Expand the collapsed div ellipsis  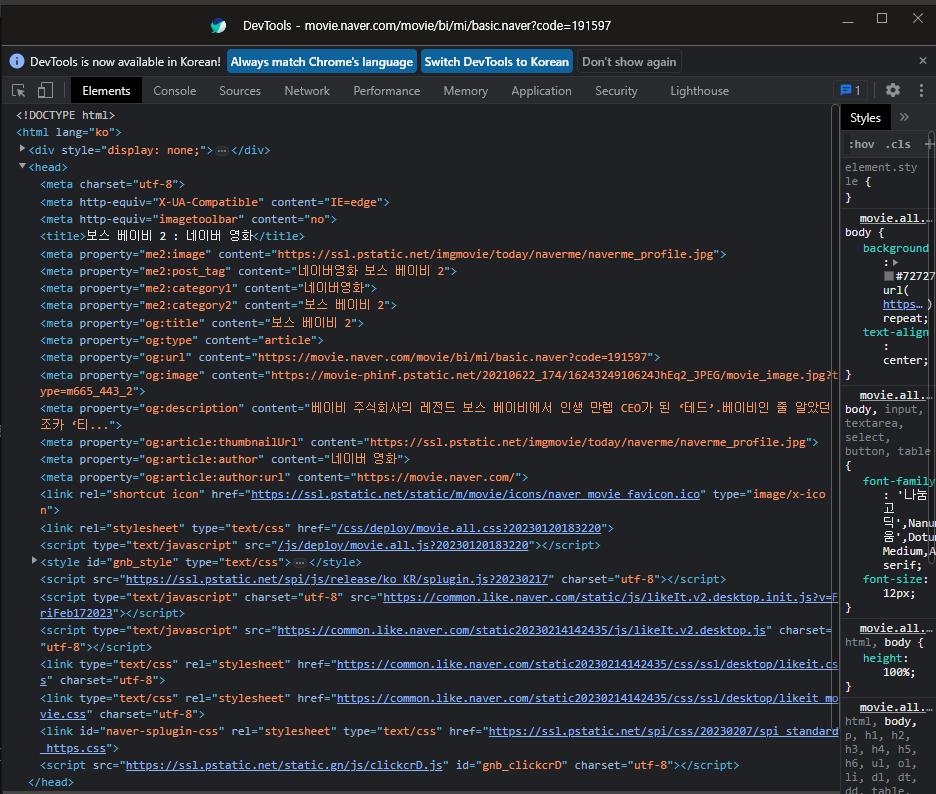pos(221,151)
